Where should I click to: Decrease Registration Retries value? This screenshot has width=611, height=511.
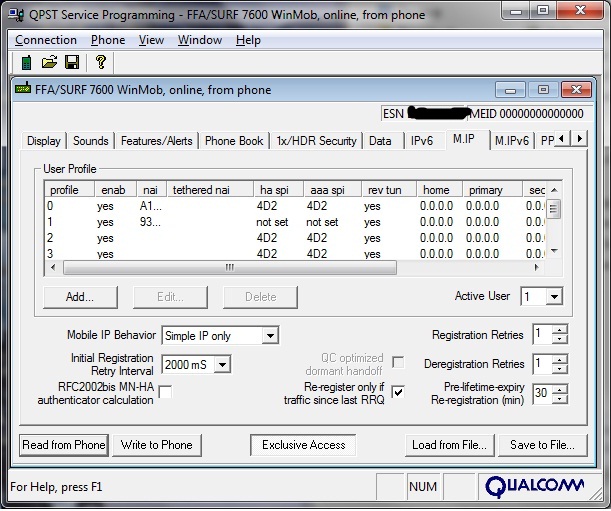click(560, 339)
